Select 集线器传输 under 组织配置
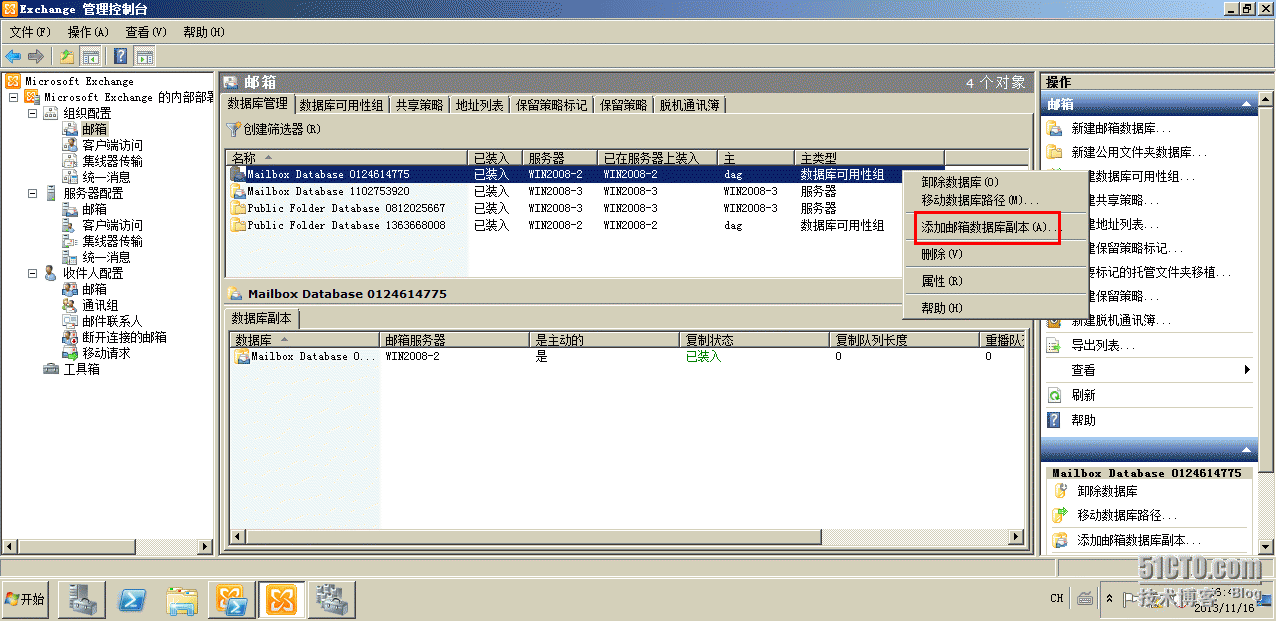The image size is (1276, 621). click(112, 161)
